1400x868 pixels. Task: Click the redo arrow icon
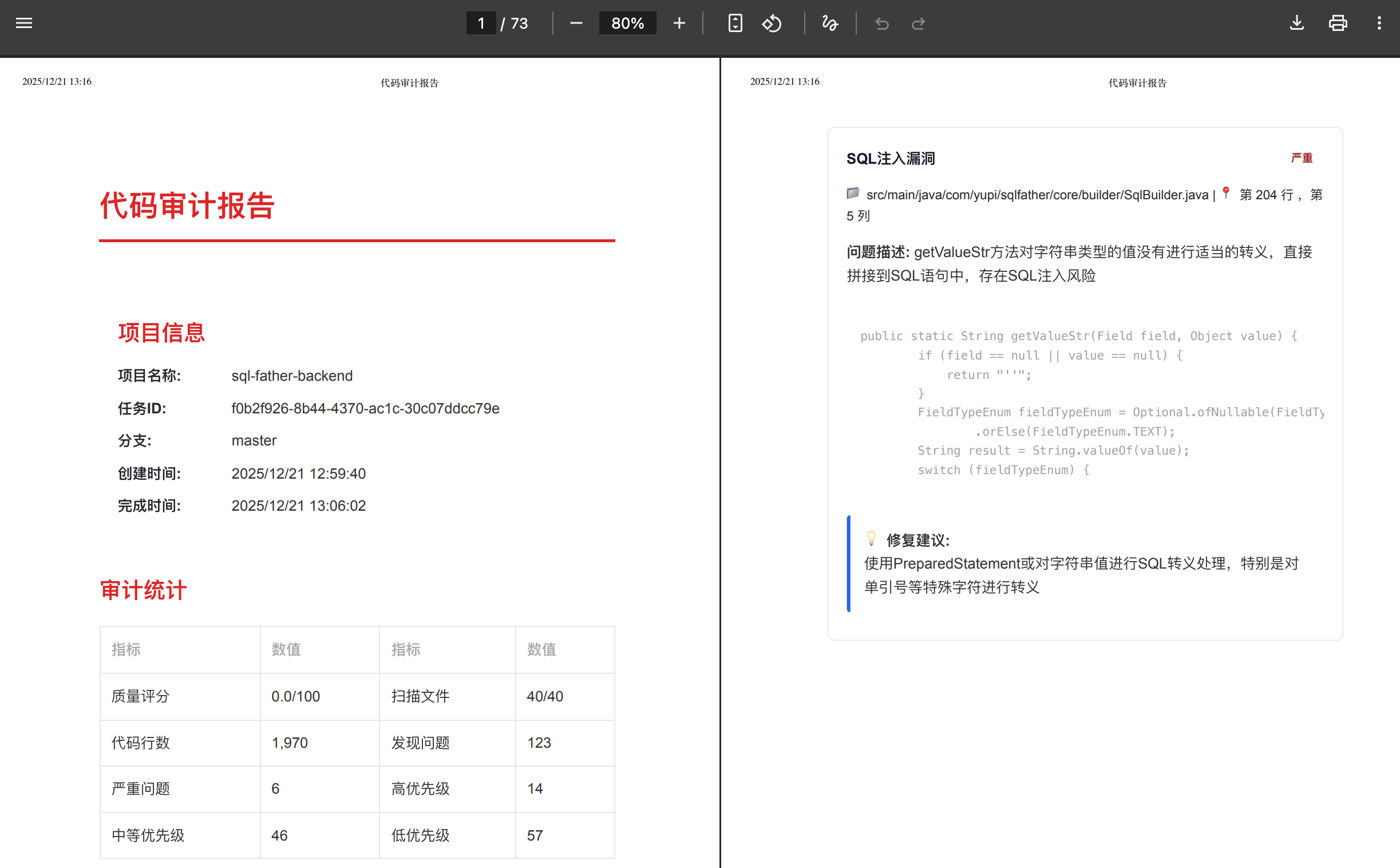[918, 23]
